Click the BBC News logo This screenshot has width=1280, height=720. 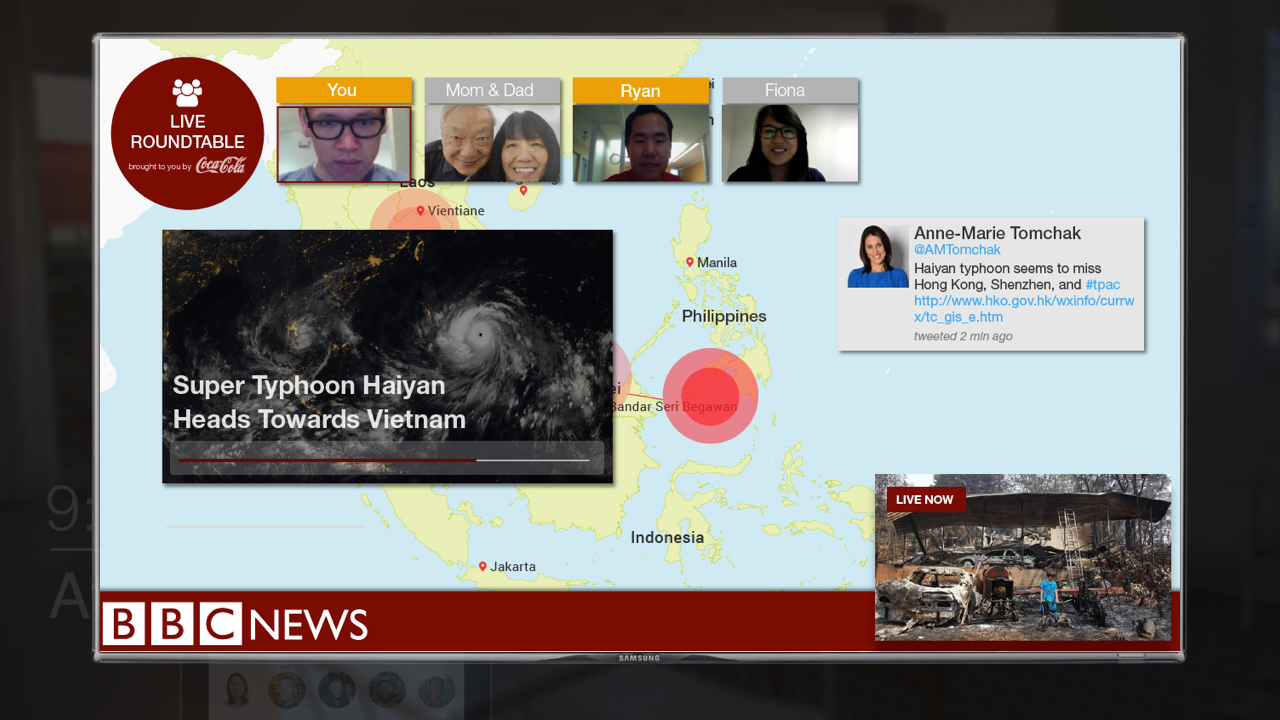point(235,624)
